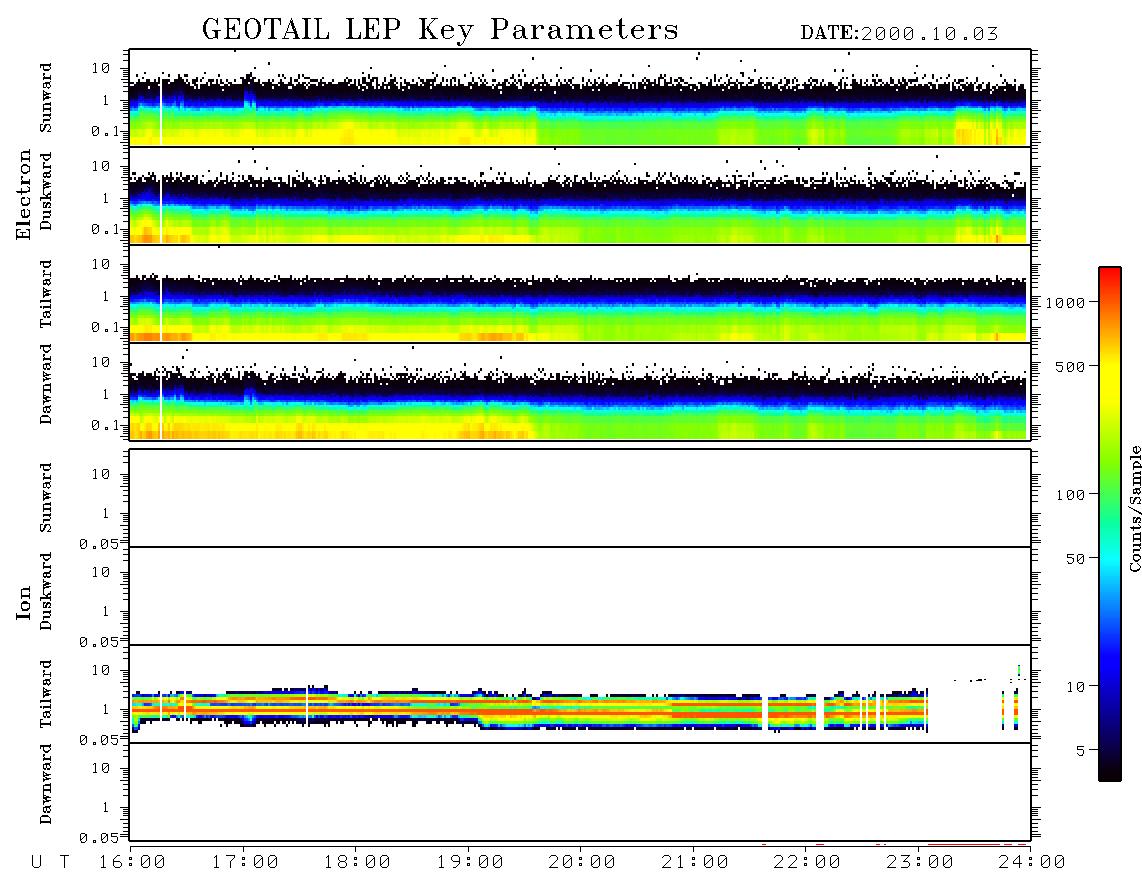The image size is (1142, 880).
Task: Click inside the Electron Duskward spectrogram panel
Action: (579, 195)
